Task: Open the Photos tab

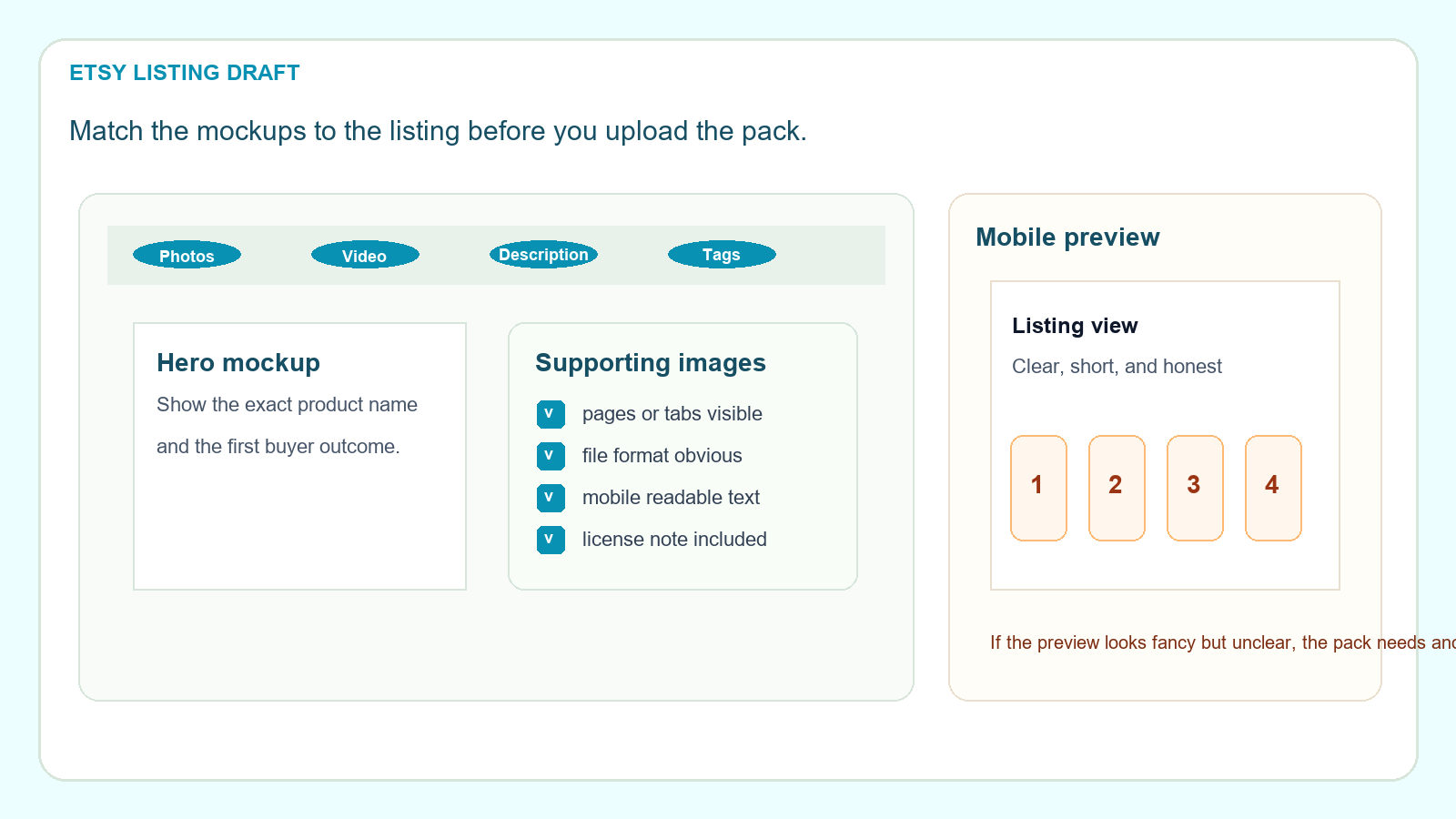Action: [187, 256]
